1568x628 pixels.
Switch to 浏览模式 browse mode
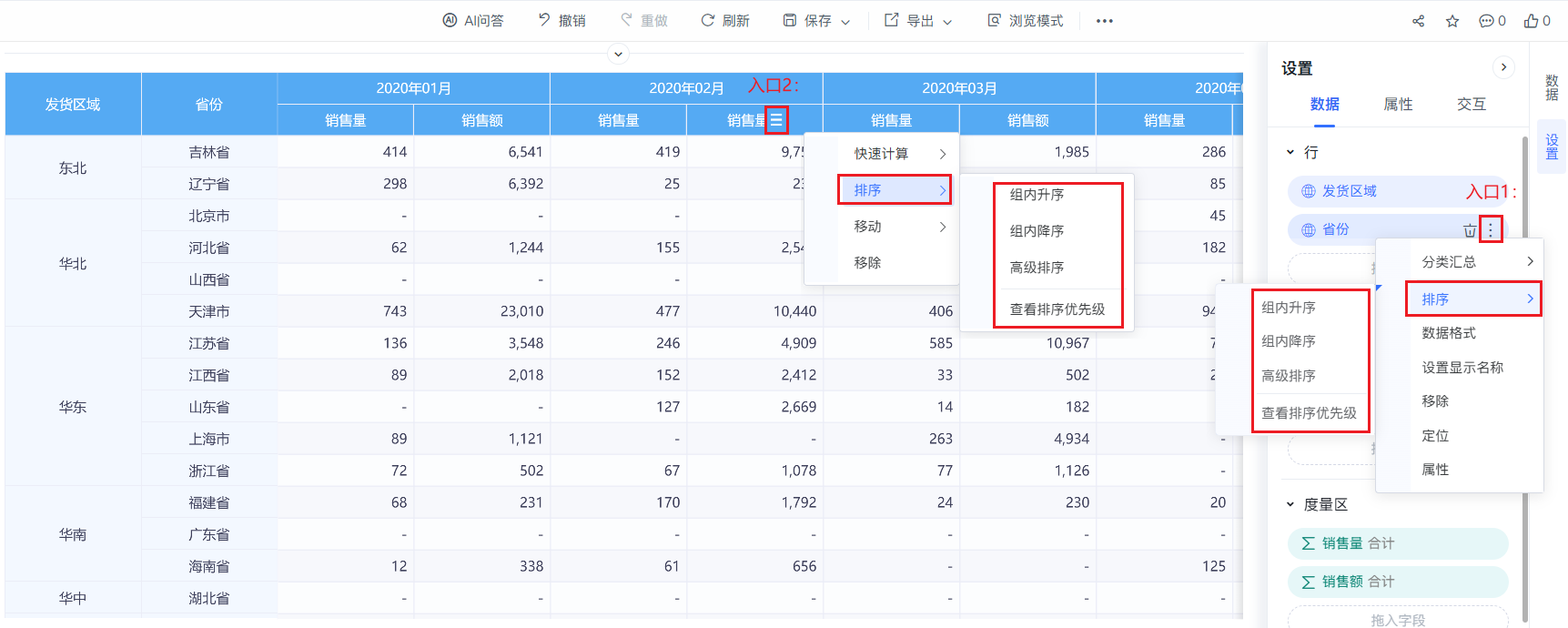(x=1026, y=20)
